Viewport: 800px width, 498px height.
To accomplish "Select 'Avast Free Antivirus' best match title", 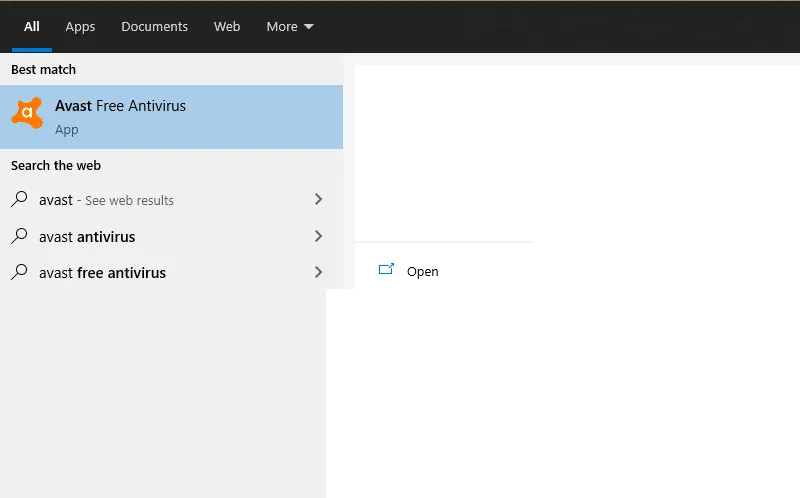I will pyautogui.click(x=120, y=106).
